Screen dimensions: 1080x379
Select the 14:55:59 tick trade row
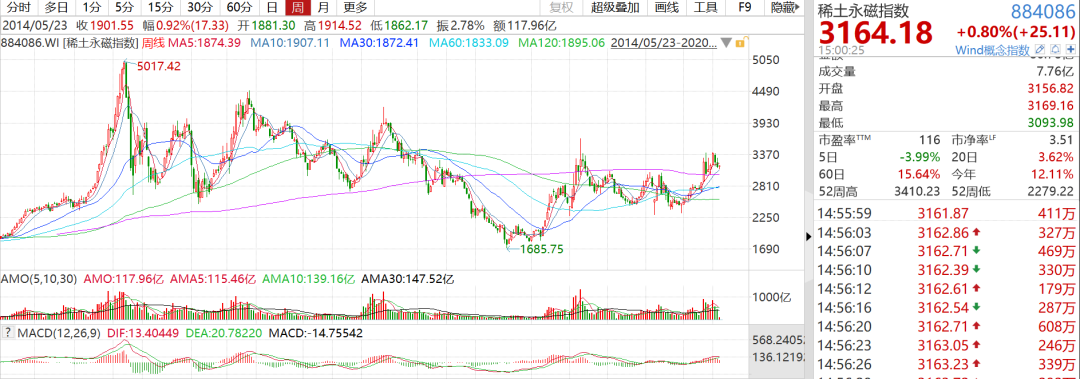tap(946, 213)
